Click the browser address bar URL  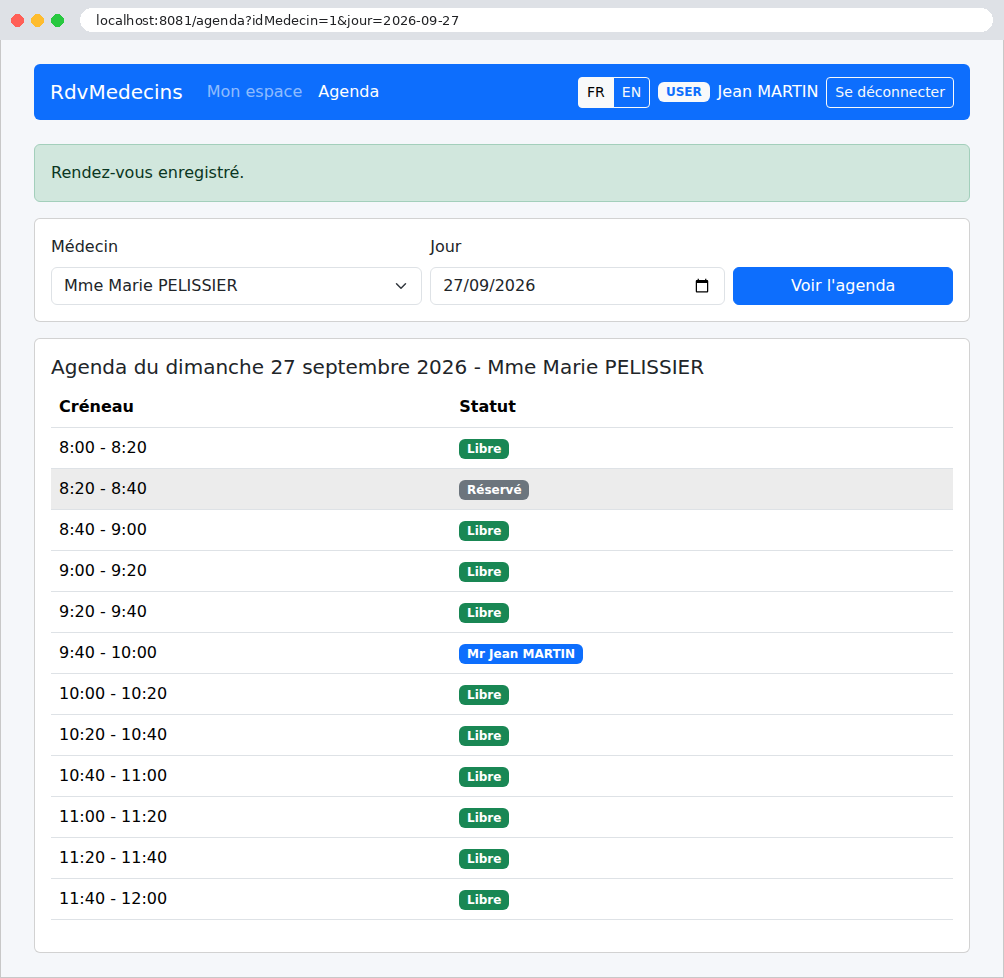pyautogui.click(x=277, y=20)
